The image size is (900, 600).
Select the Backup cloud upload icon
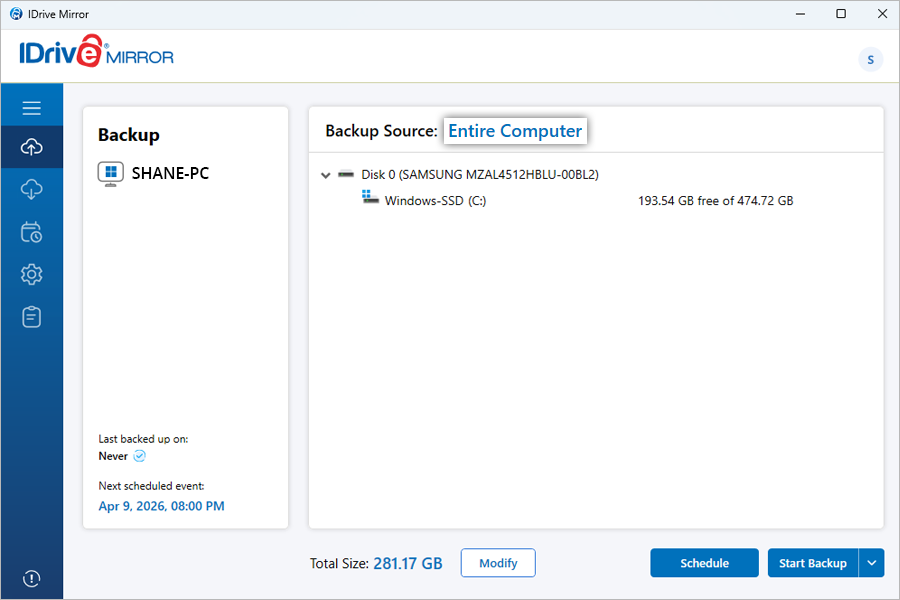click(31, 147)
